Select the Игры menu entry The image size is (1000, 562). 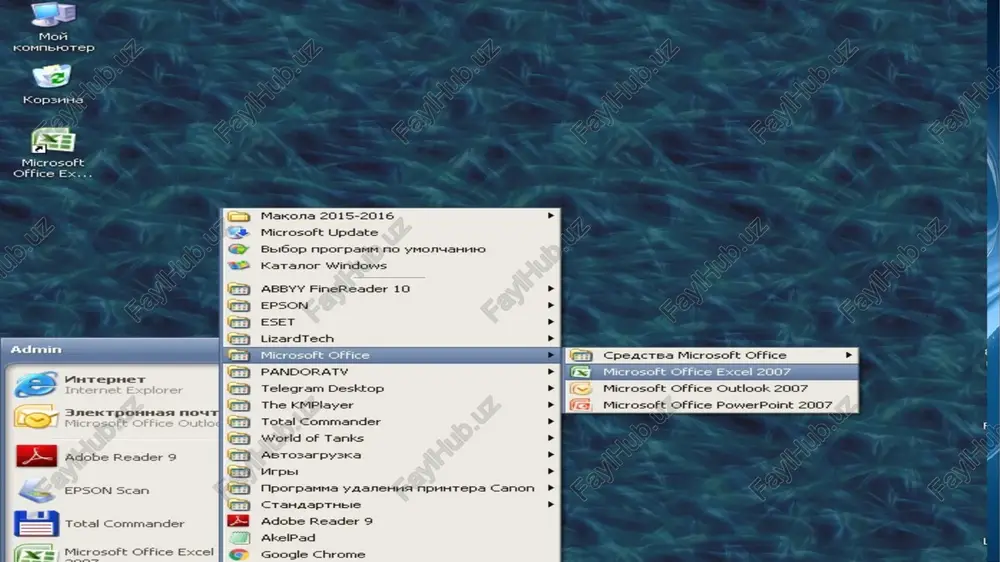(392, 471)
